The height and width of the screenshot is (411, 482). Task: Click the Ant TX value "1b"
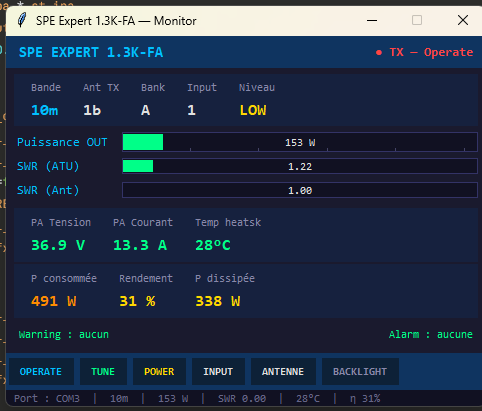[92, 110]
